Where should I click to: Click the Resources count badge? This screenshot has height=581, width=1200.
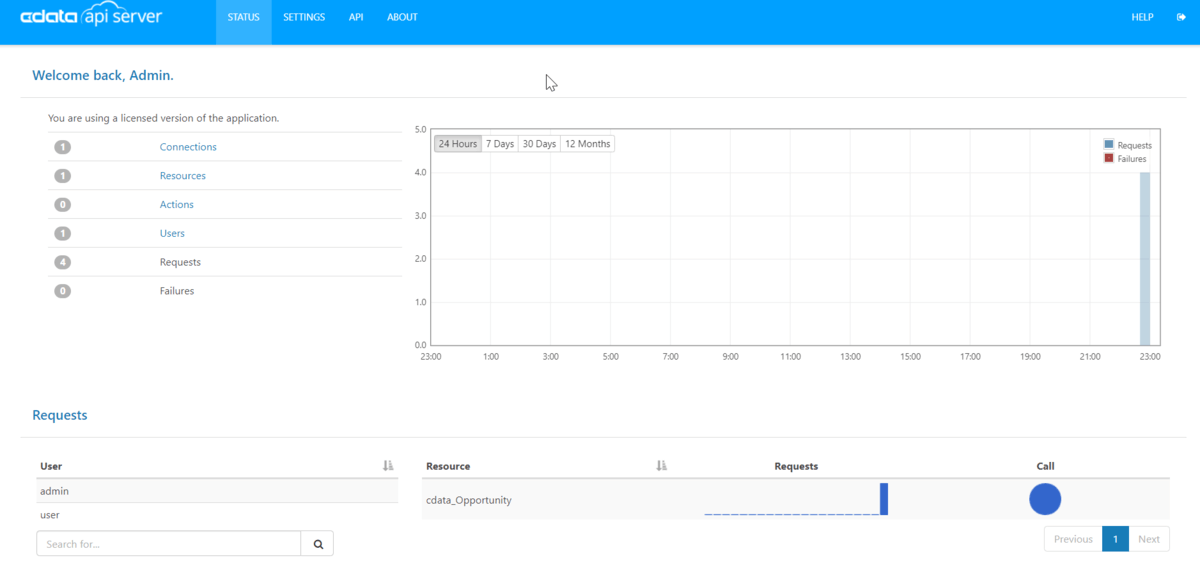click(63, 176)
